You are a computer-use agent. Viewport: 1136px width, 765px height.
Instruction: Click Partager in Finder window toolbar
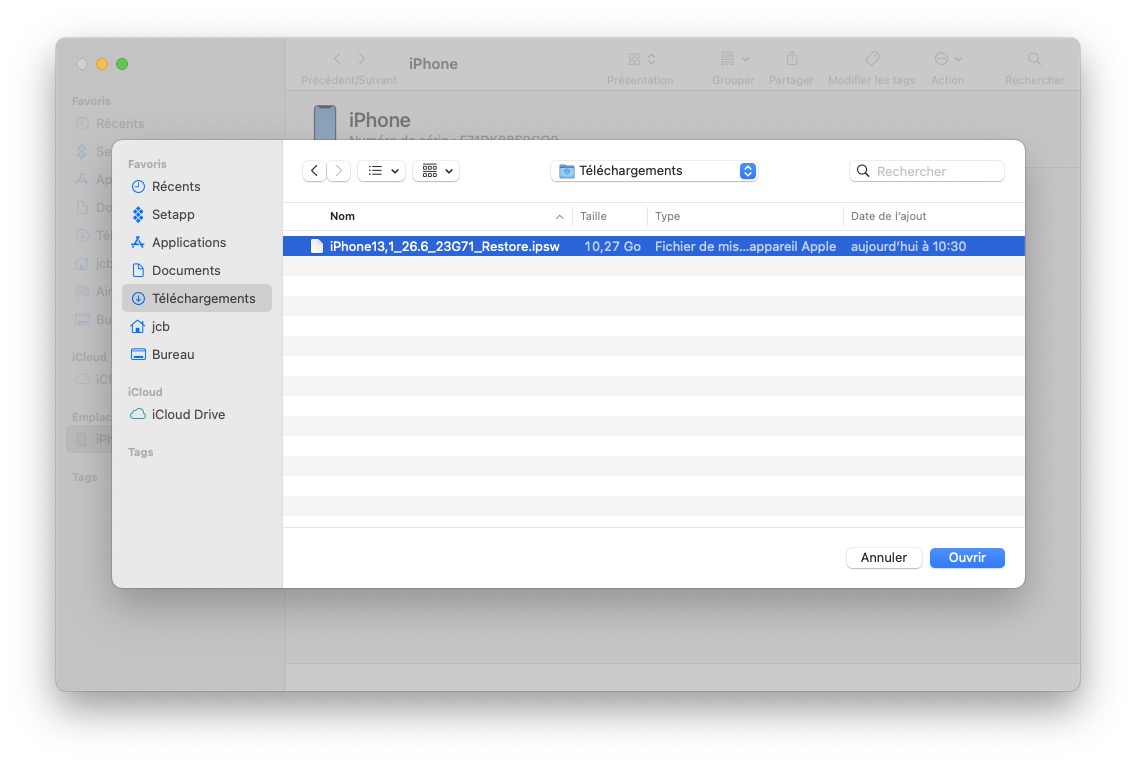[x=791, y=68]
